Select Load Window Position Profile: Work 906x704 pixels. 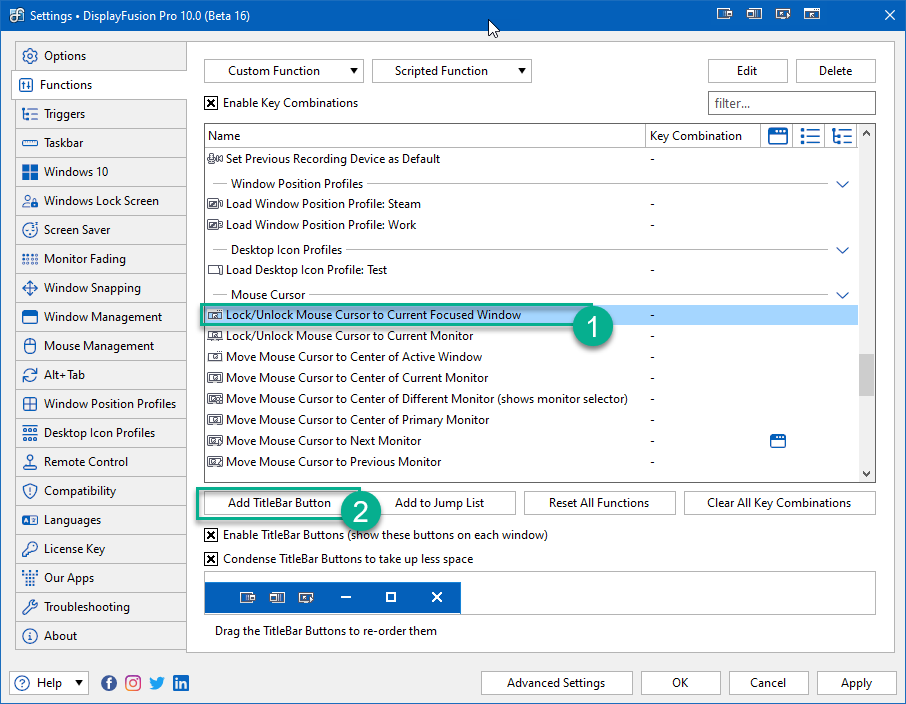[531, 225]
